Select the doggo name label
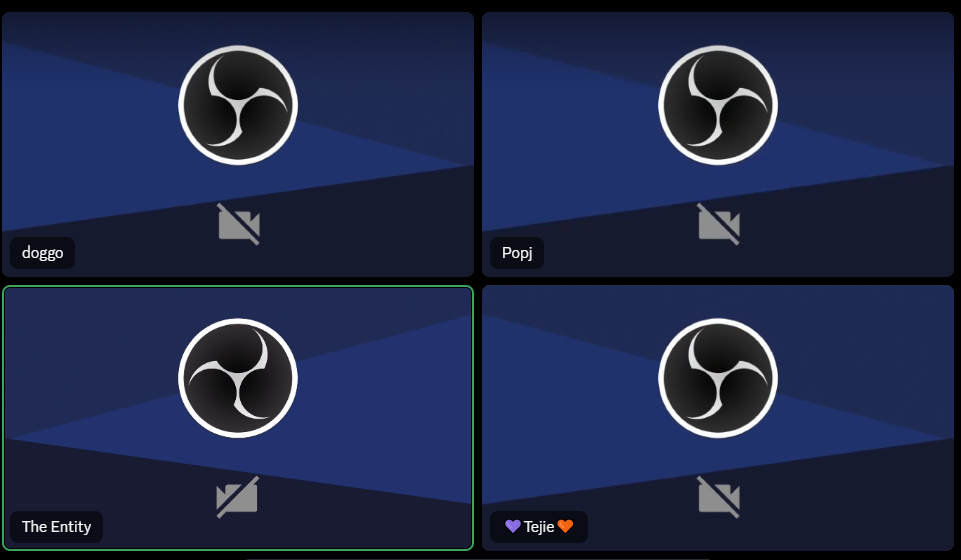 (42, 253)
